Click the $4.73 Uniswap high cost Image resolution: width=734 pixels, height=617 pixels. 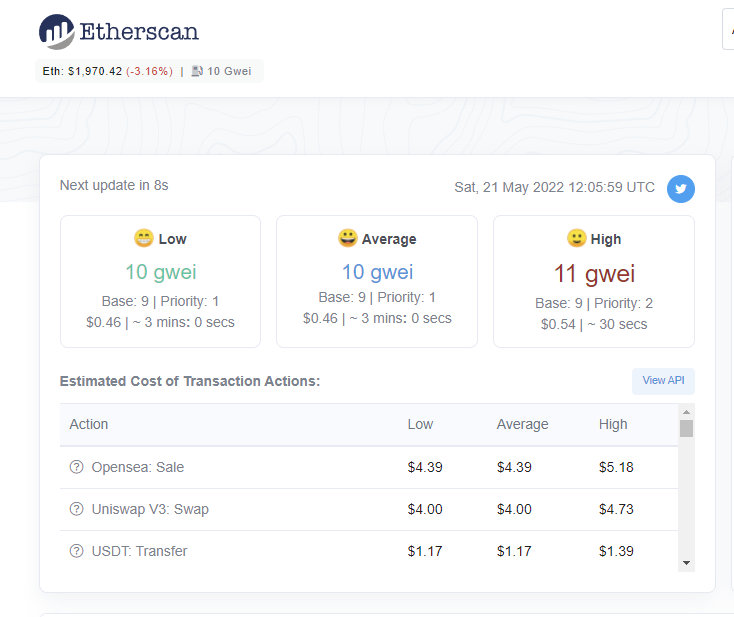point(616,509)
